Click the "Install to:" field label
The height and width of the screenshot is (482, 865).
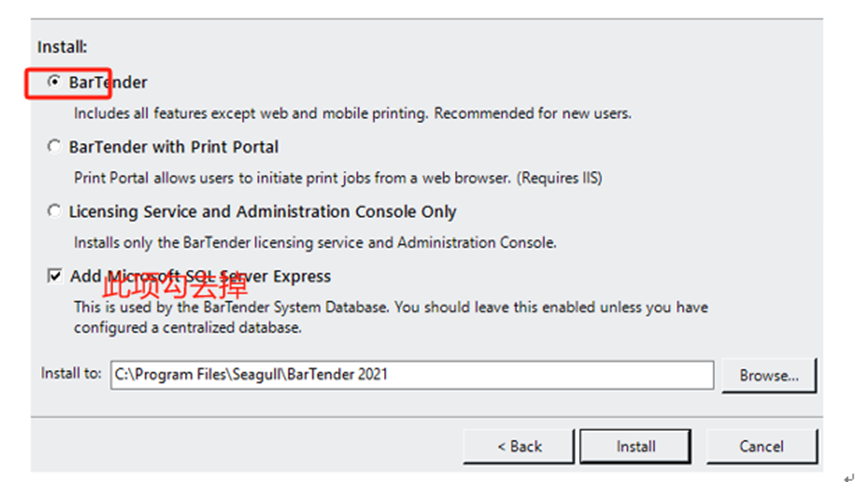click(x=71, y=374)
